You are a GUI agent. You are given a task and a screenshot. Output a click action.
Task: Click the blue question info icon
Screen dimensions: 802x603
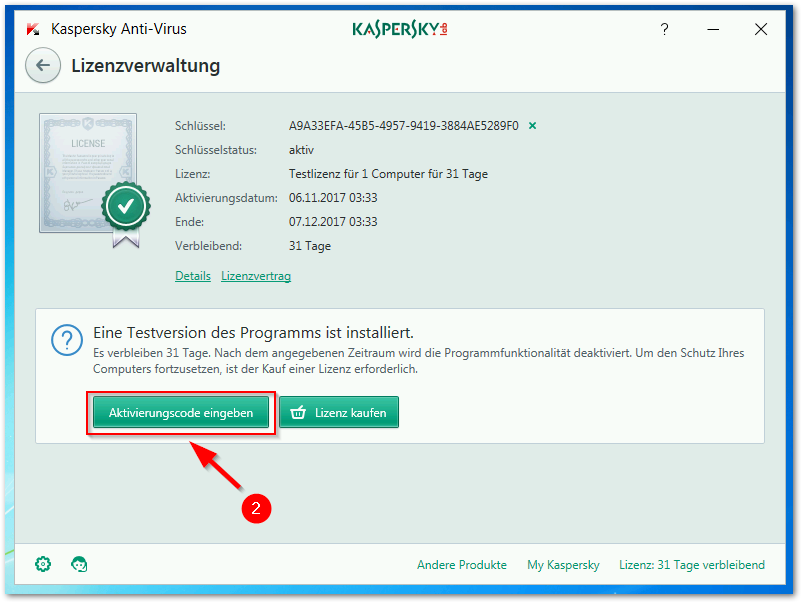pyautogui.click(x=67, y=340)
